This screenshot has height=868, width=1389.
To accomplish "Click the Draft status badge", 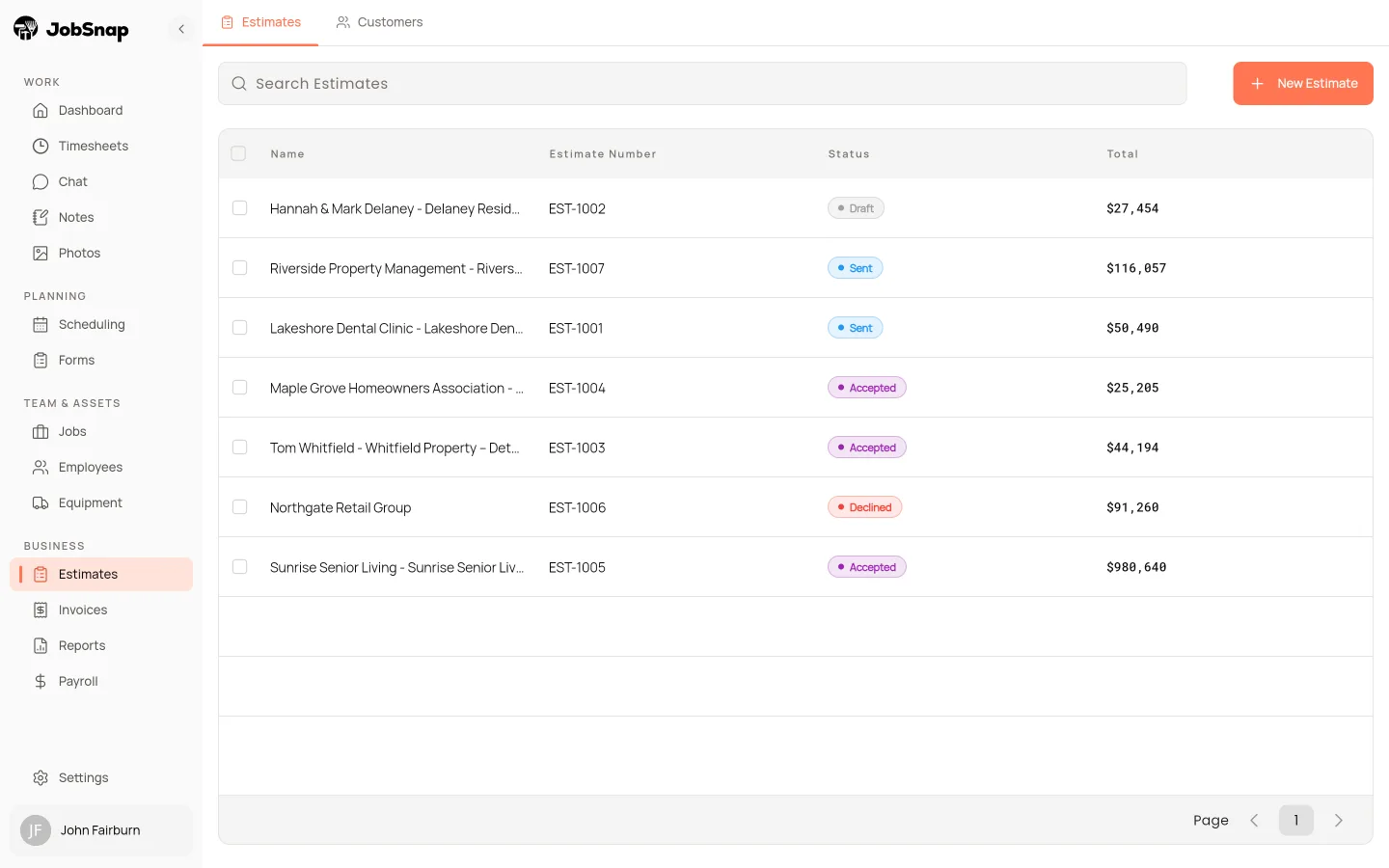I will click(x=856, y=208).
